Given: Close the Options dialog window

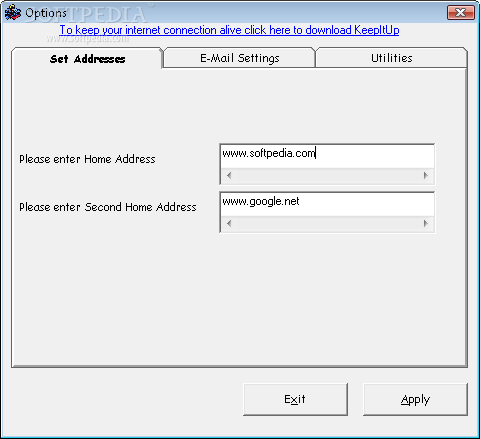Looking at the screenshot, I should coord(461,13).
